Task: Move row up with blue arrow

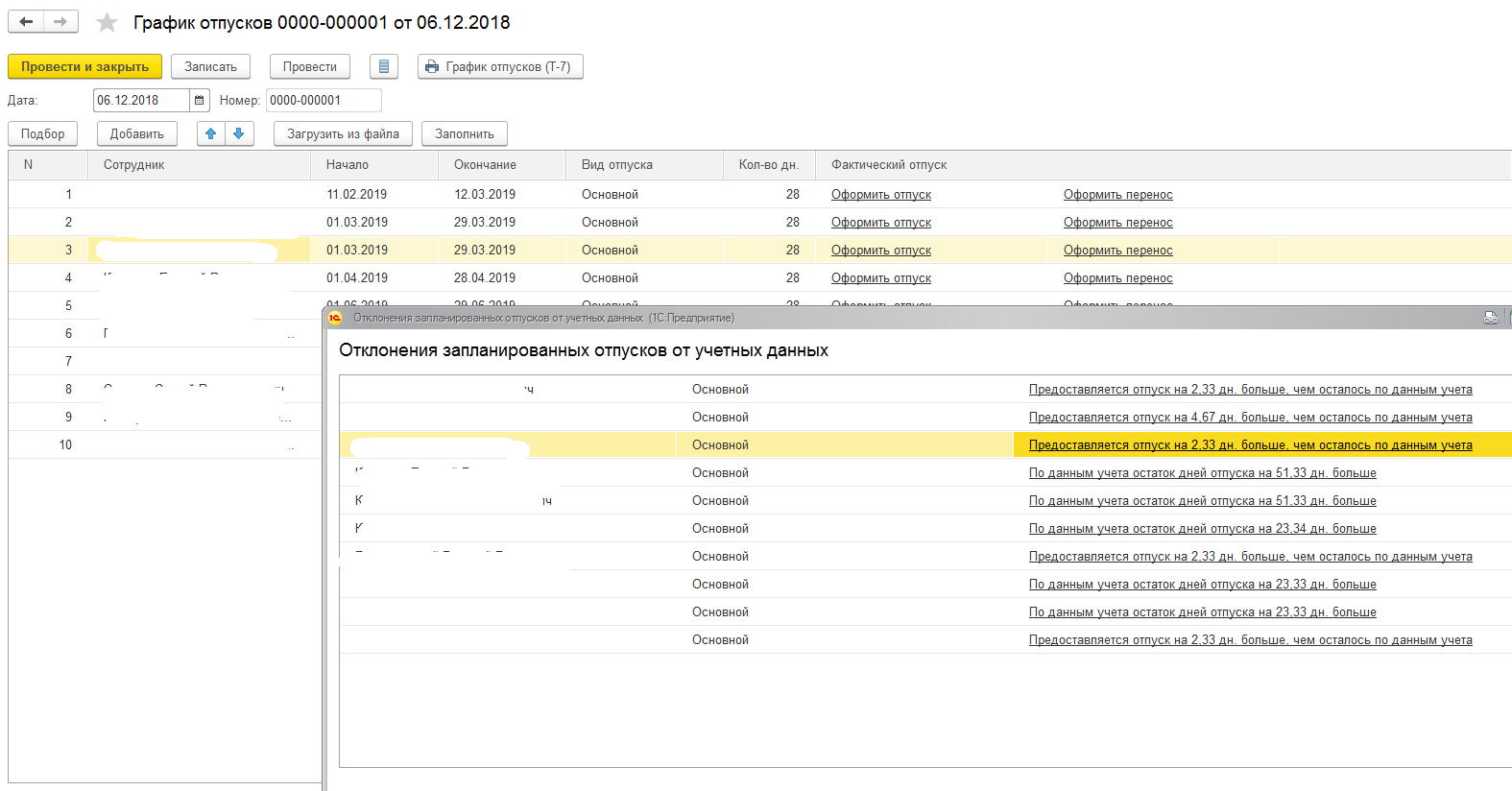Action: tap(211, 133)
